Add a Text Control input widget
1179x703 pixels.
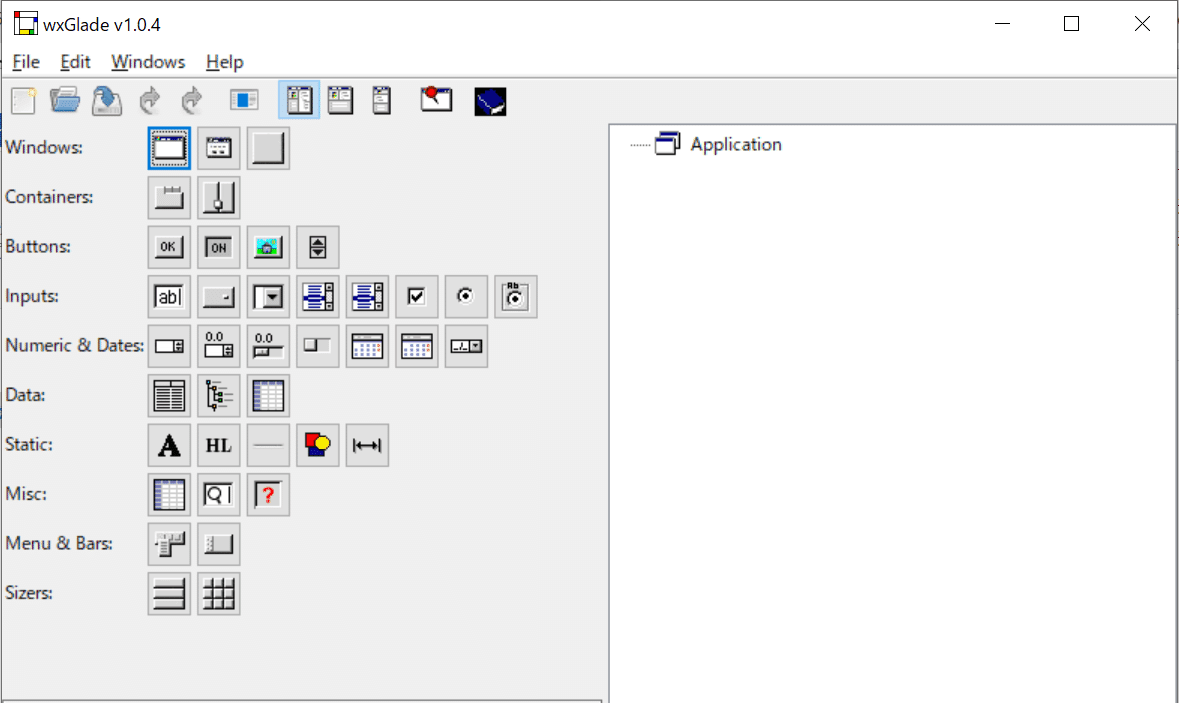tap(169, 297)
